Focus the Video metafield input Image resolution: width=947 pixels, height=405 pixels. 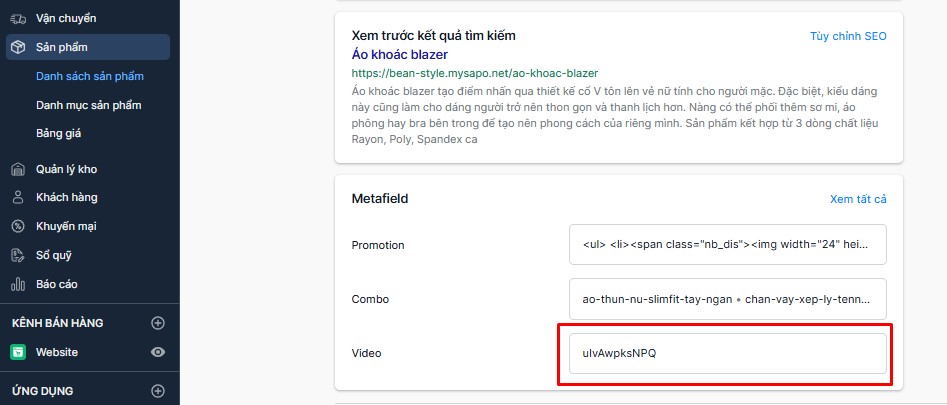pos(728,354)
